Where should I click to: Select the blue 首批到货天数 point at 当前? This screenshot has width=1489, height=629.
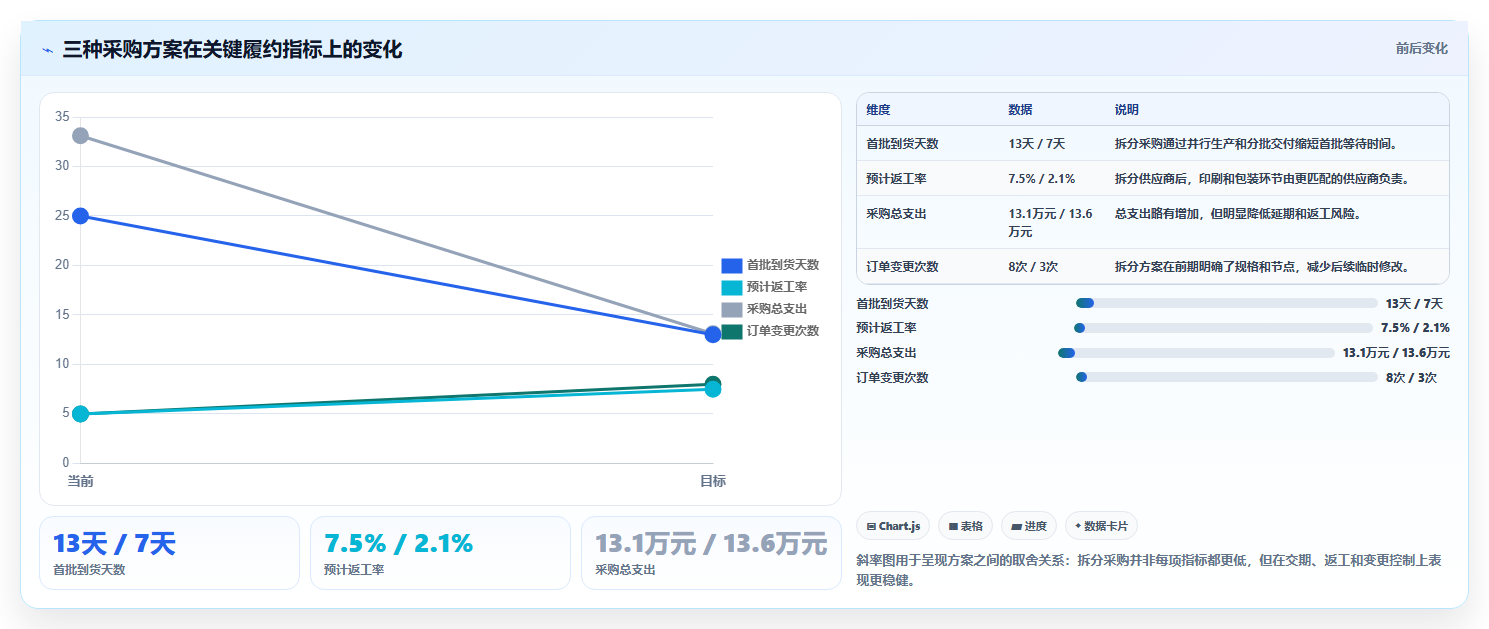tap(80, 216)
